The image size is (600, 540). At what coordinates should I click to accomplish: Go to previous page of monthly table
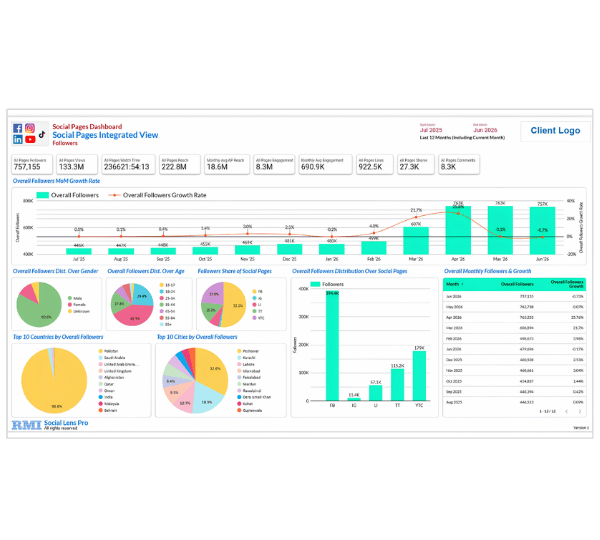click(x=567, y=411)
